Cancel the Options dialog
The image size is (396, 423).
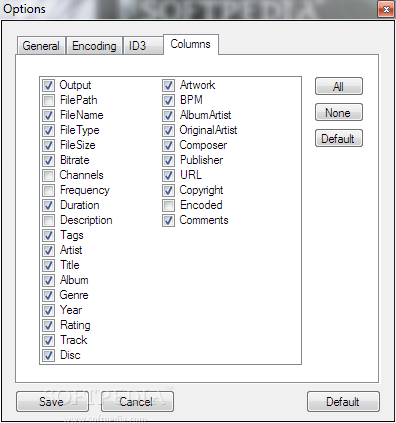(137, 402)
